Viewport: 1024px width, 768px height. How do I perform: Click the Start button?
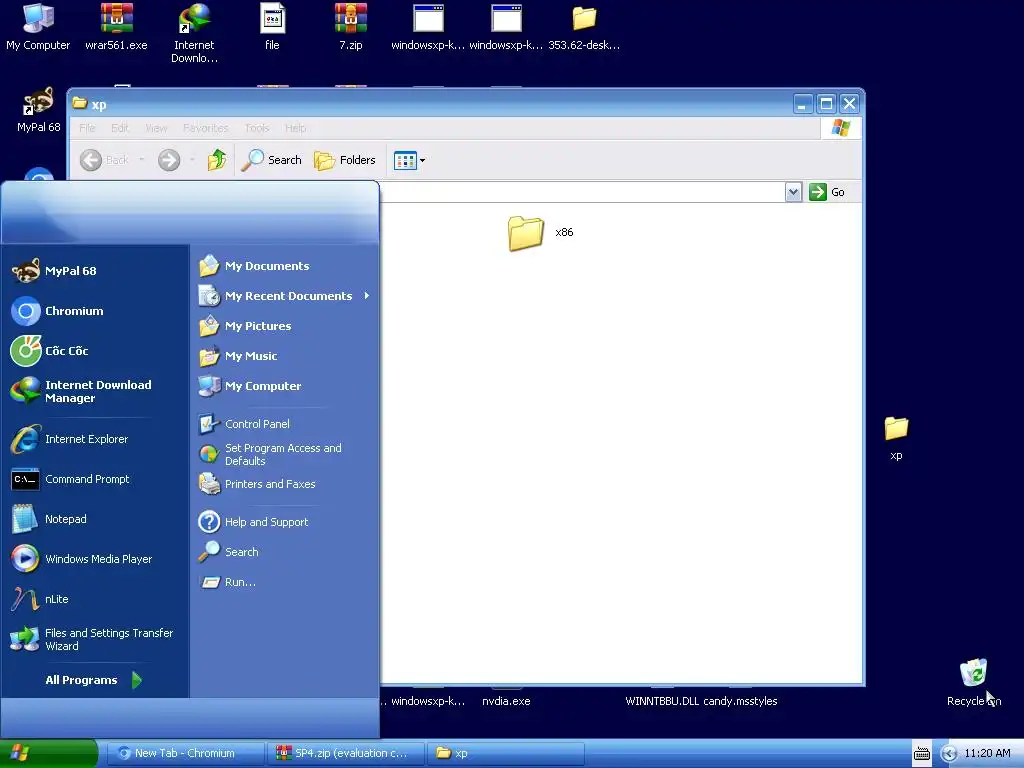[x=48, y=753]
